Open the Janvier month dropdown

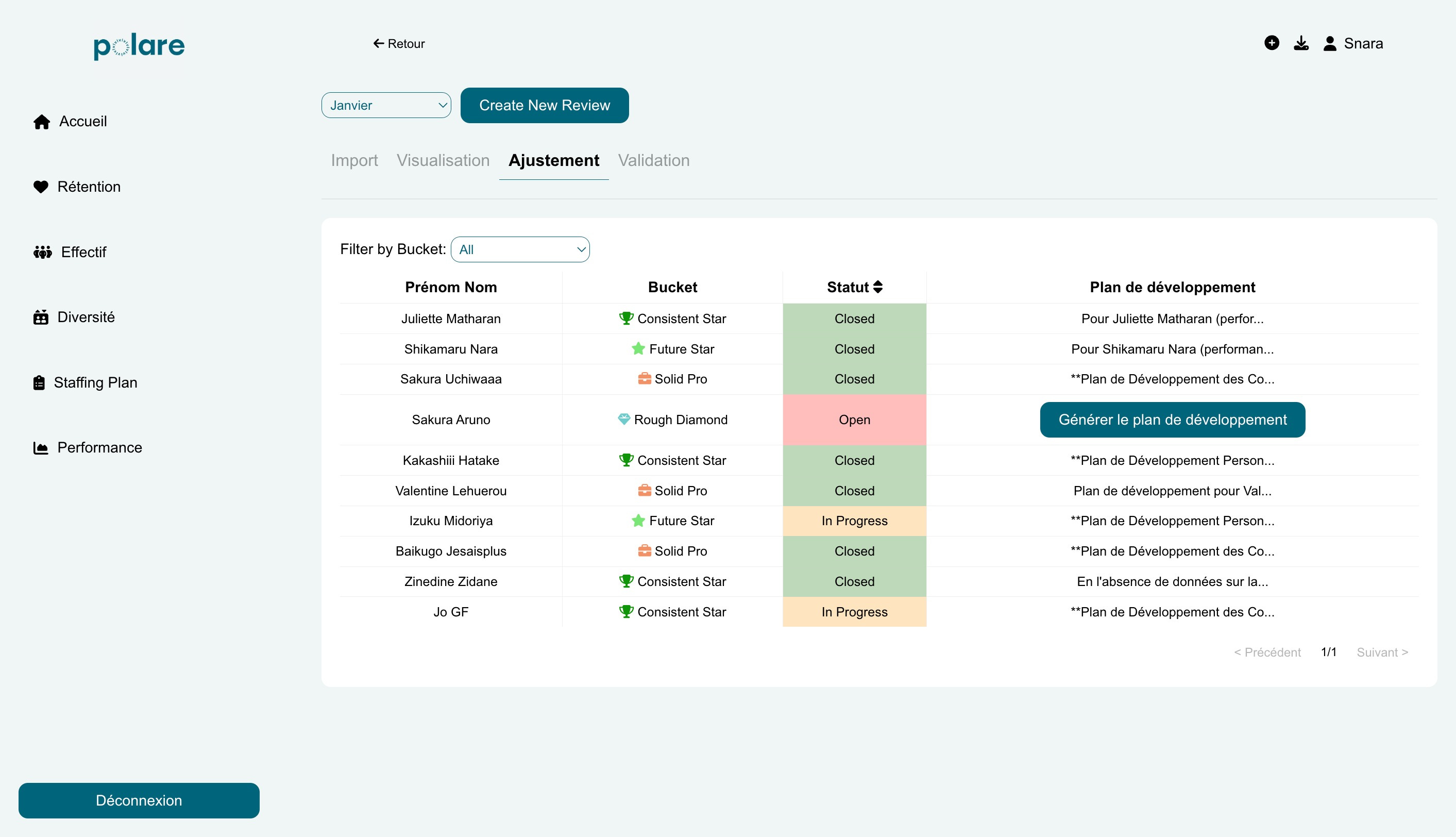point(386,105)
